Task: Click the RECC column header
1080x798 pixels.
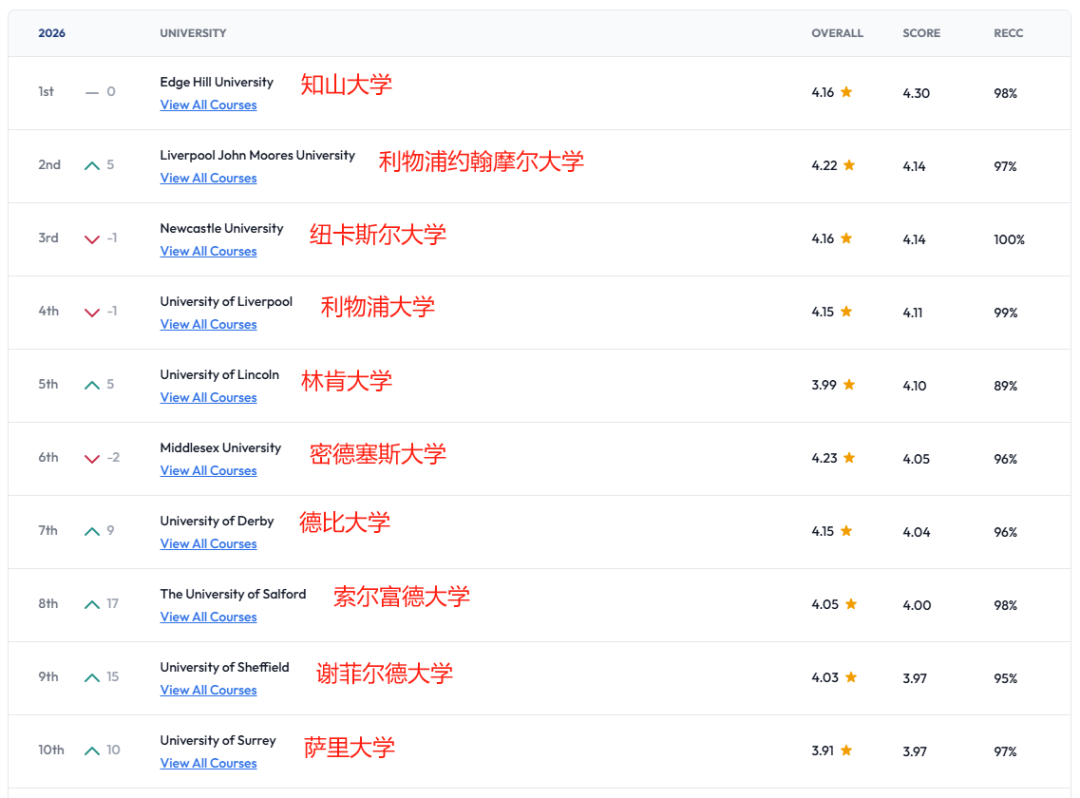Action: click(x=1008, y=33)
